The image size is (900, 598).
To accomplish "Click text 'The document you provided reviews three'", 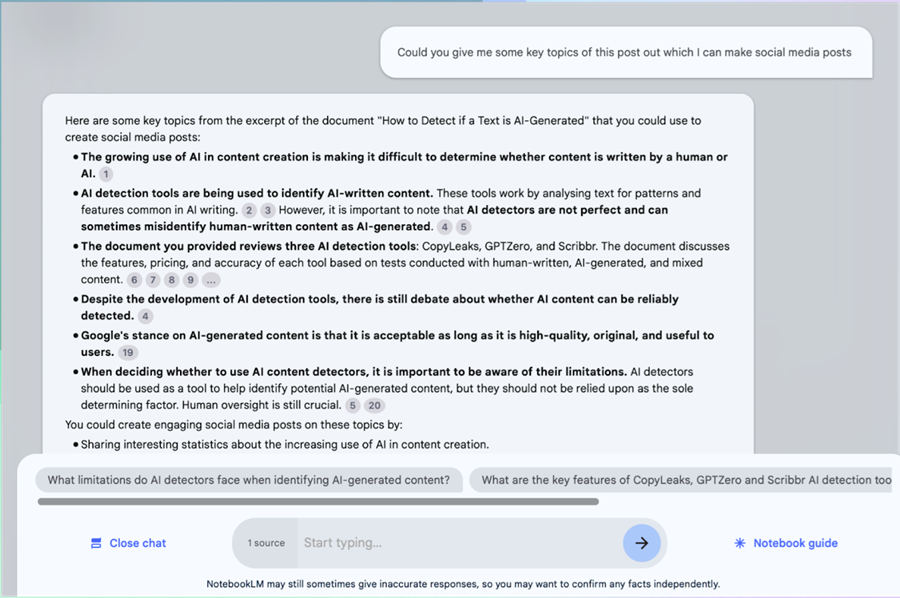I will point(249,246).
